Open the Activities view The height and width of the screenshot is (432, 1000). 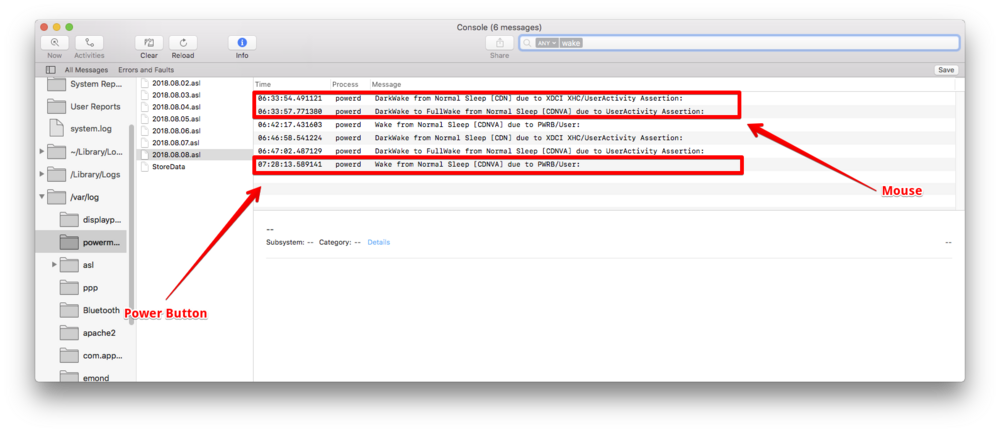pyautogui.click(x=89, y=43)
